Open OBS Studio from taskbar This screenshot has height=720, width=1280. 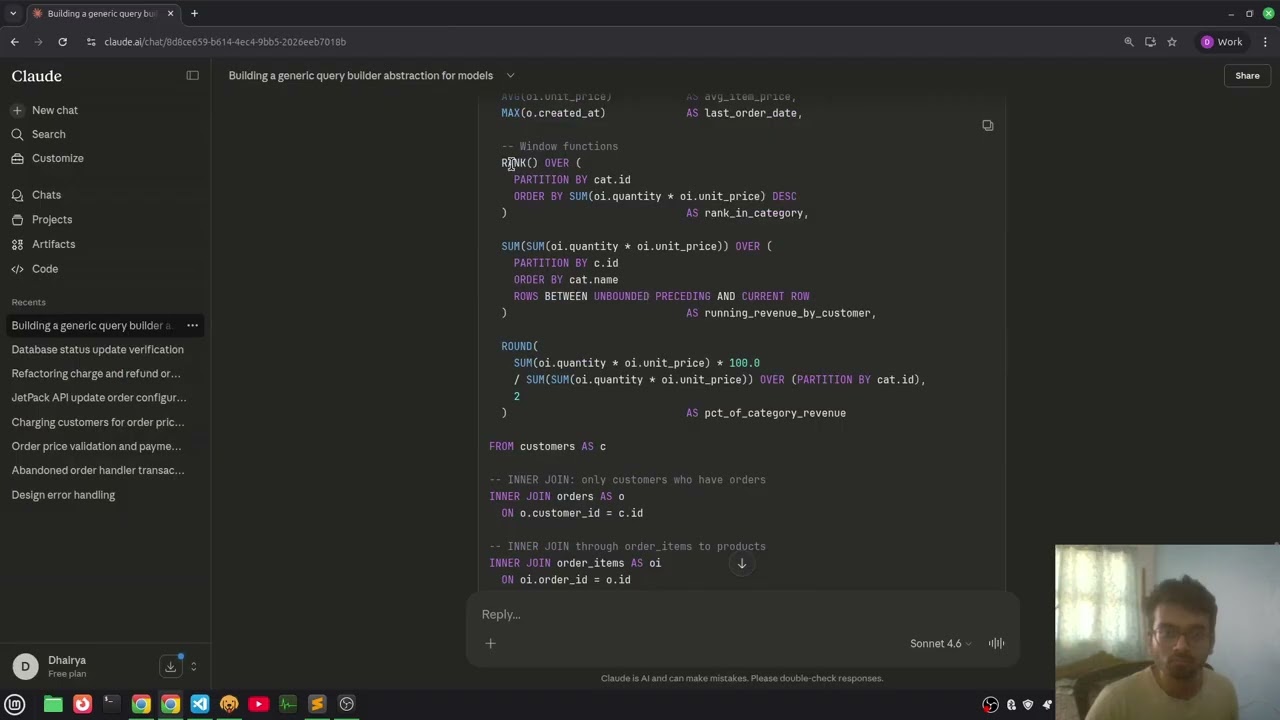coord(346,704)
